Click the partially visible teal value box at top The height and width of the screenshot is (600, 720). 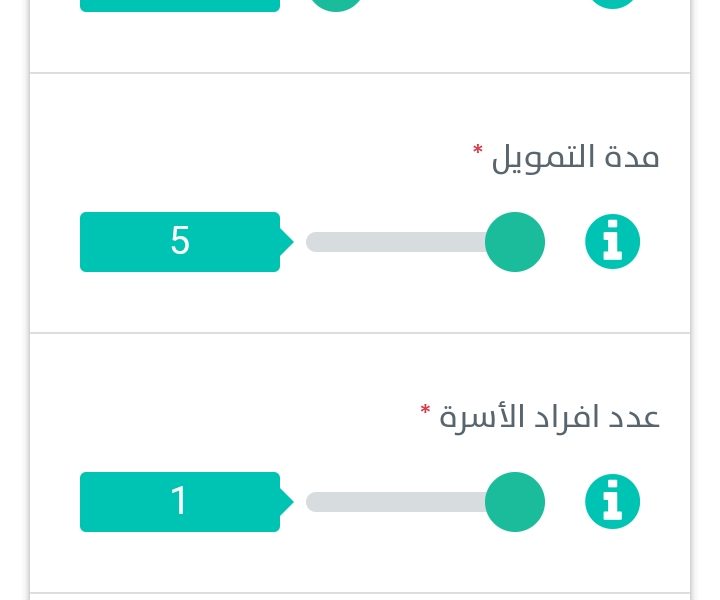coord(180,6)
